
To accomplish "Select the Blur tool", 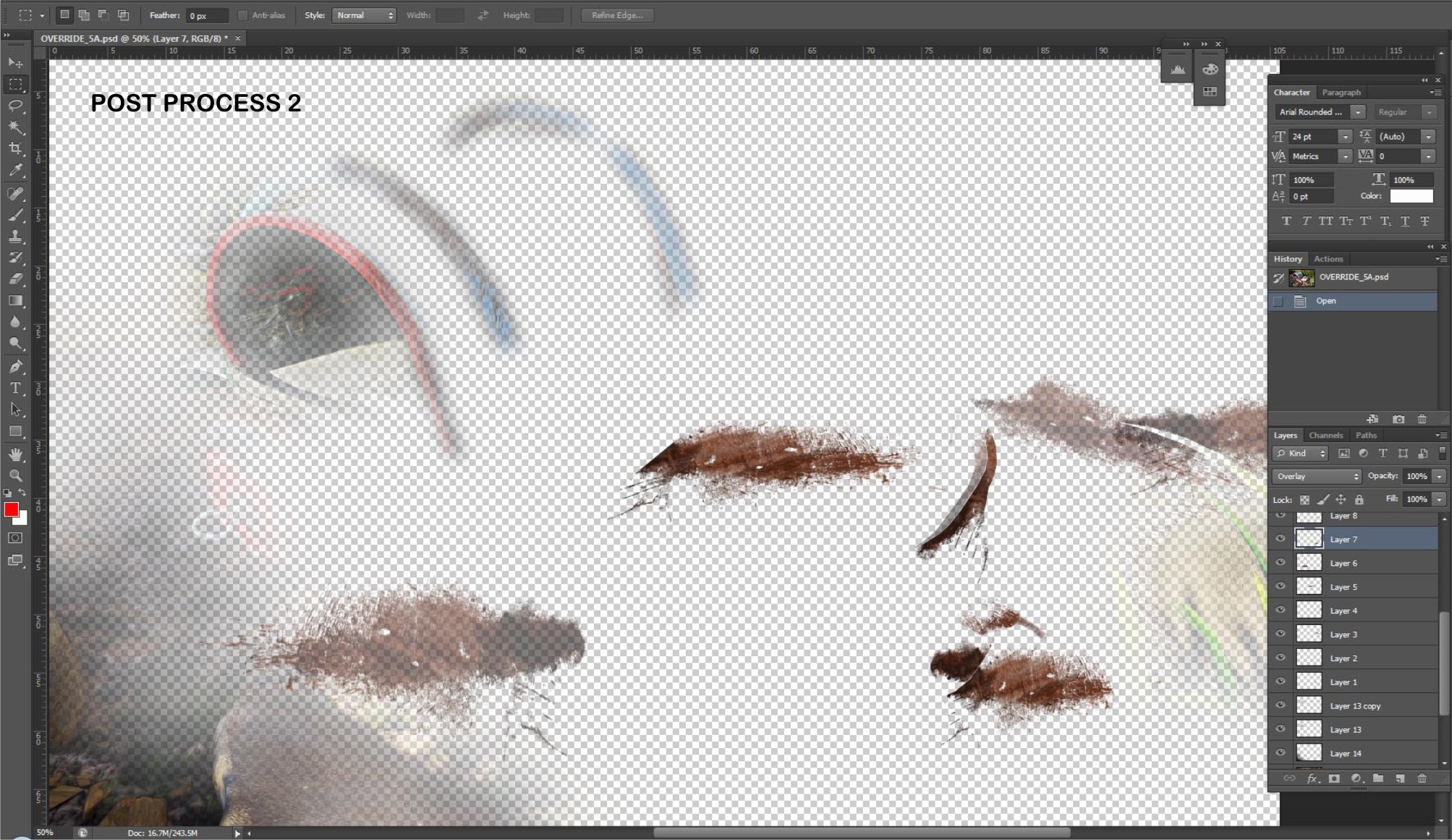I will [15, 323].
